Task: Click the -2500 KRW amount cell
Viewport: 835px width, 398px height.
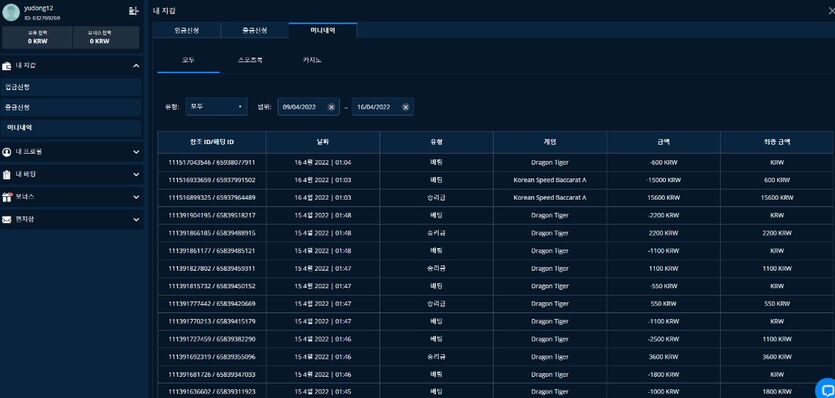Action: 664,339
